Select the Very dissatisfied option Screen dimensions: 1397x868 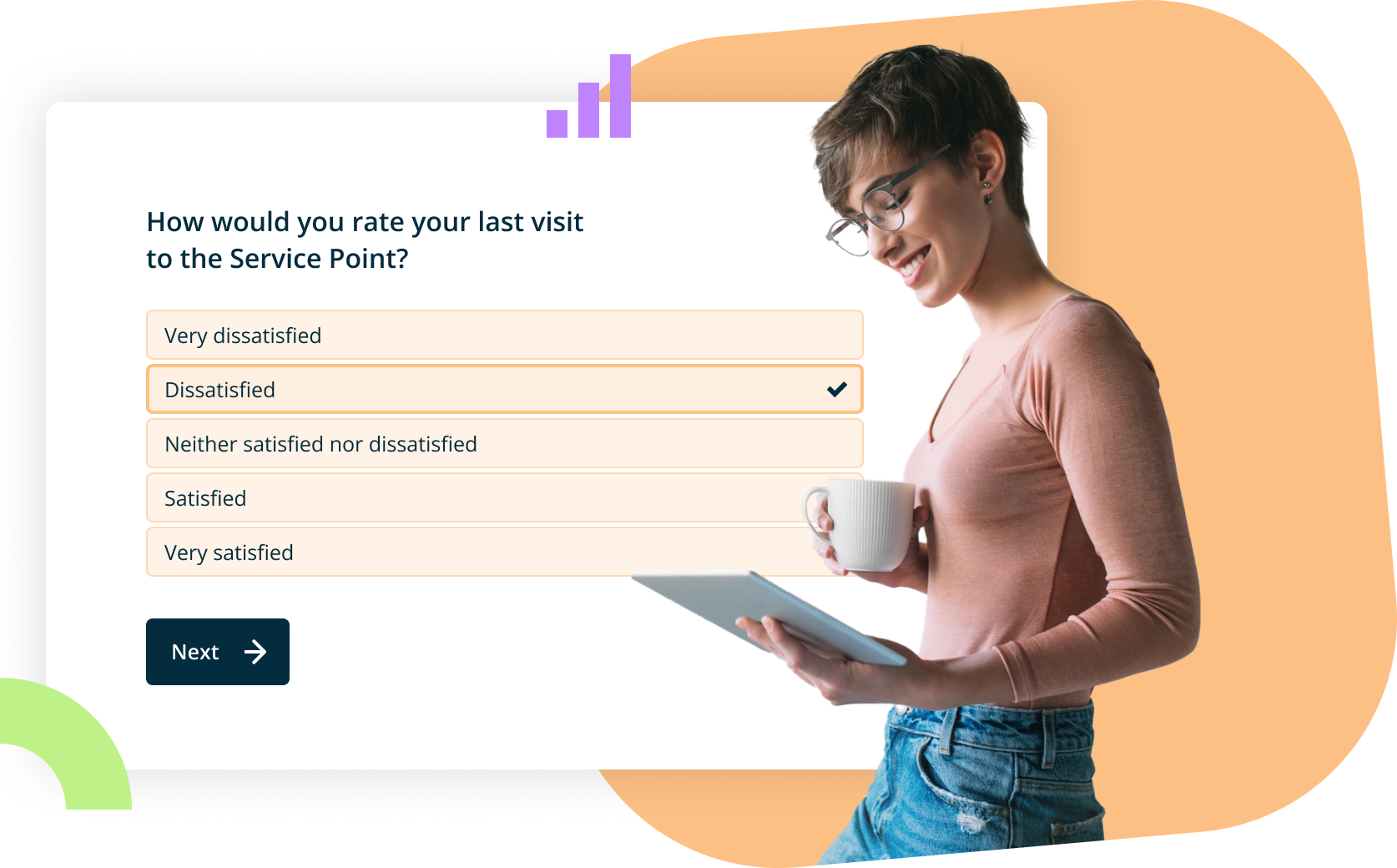(504, 335)
